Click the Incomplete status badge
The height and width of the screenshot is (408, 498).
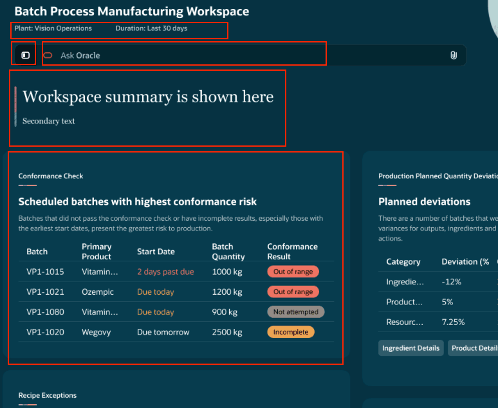(291, 332)
